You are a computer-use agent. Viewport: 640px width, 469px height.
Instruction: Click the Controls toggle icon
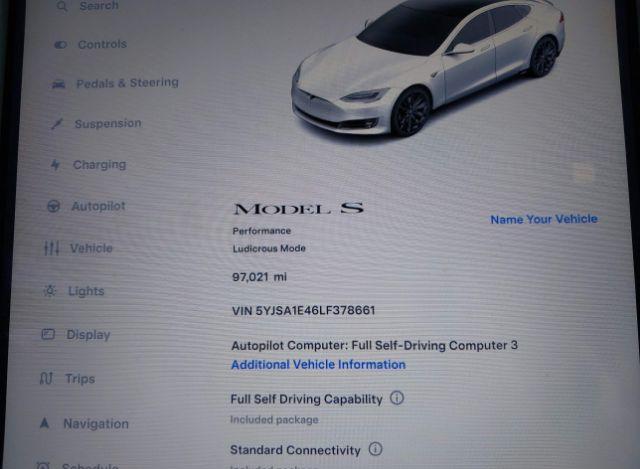pos(60,44)
